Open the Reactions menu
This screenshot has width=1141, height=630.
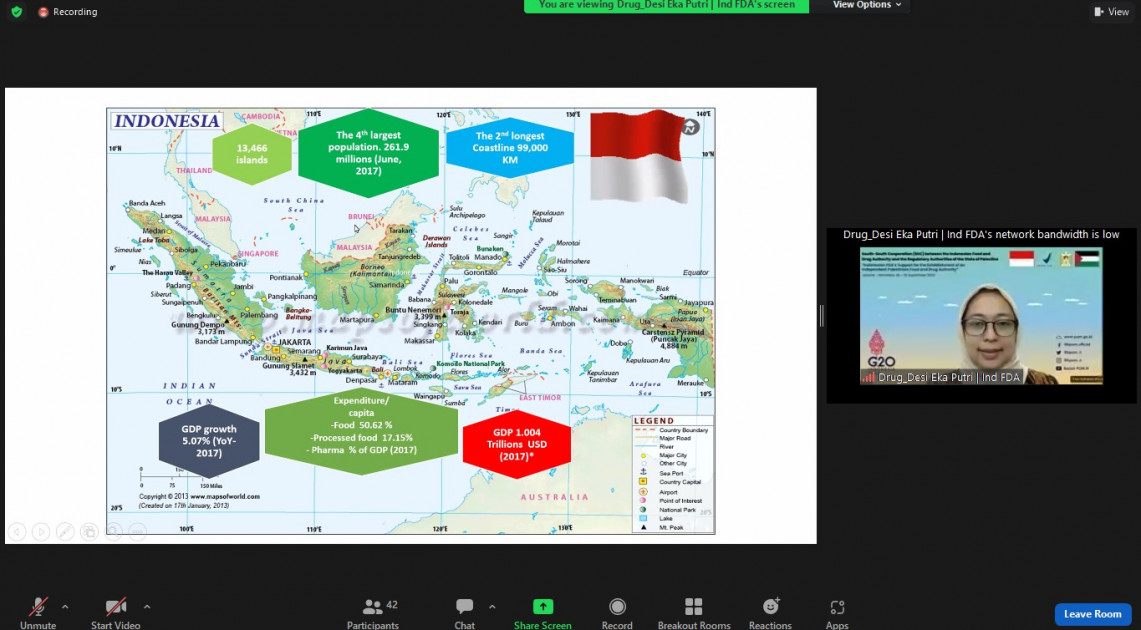(x=770, y=608)
